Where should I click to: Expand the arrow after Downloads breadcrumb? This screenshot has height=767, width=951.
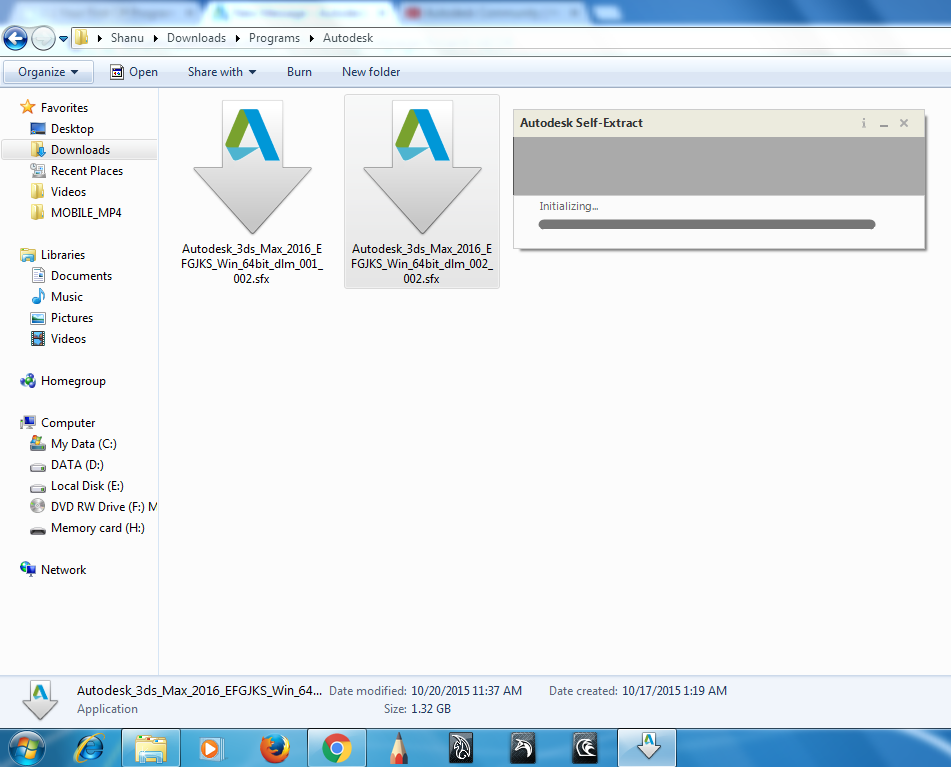pos(238,38)
